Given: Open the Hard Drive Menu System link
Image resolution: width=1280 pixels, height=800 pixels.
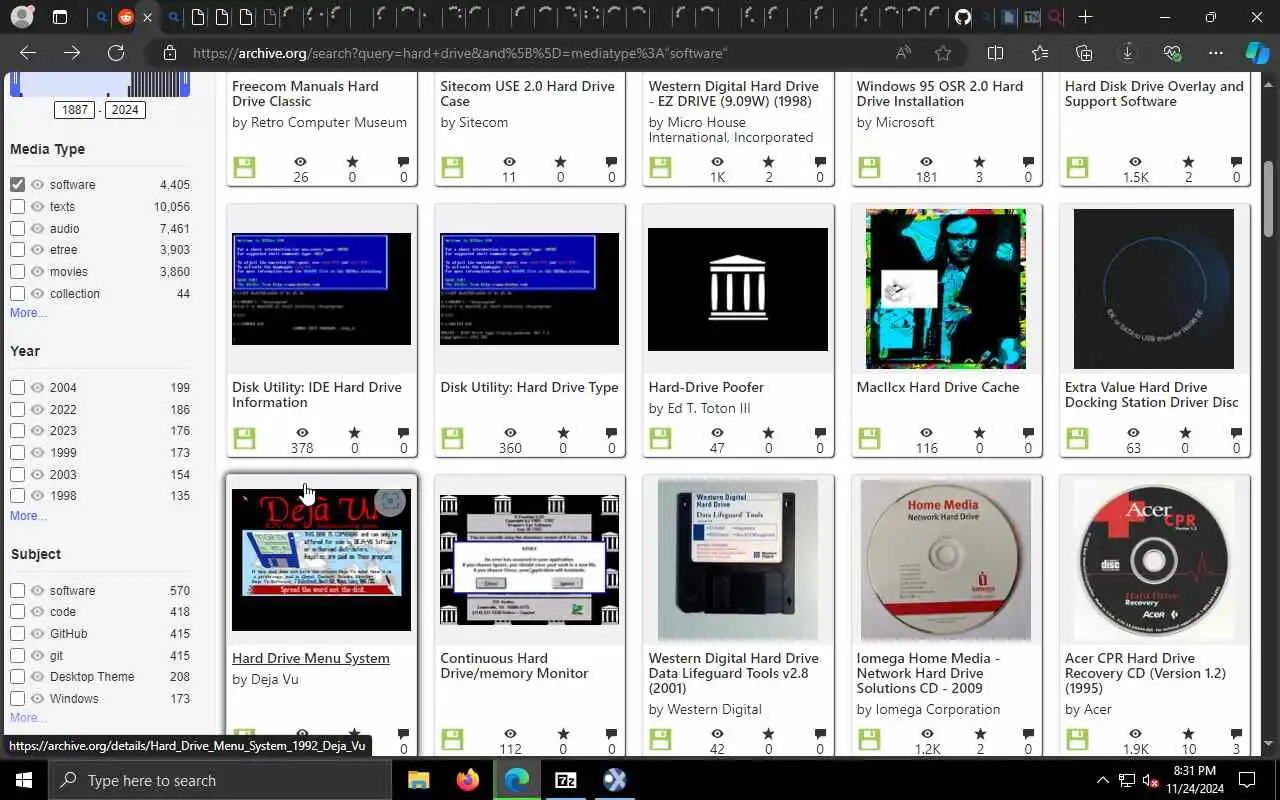Looking at the screenshot, I should [311, 658].
